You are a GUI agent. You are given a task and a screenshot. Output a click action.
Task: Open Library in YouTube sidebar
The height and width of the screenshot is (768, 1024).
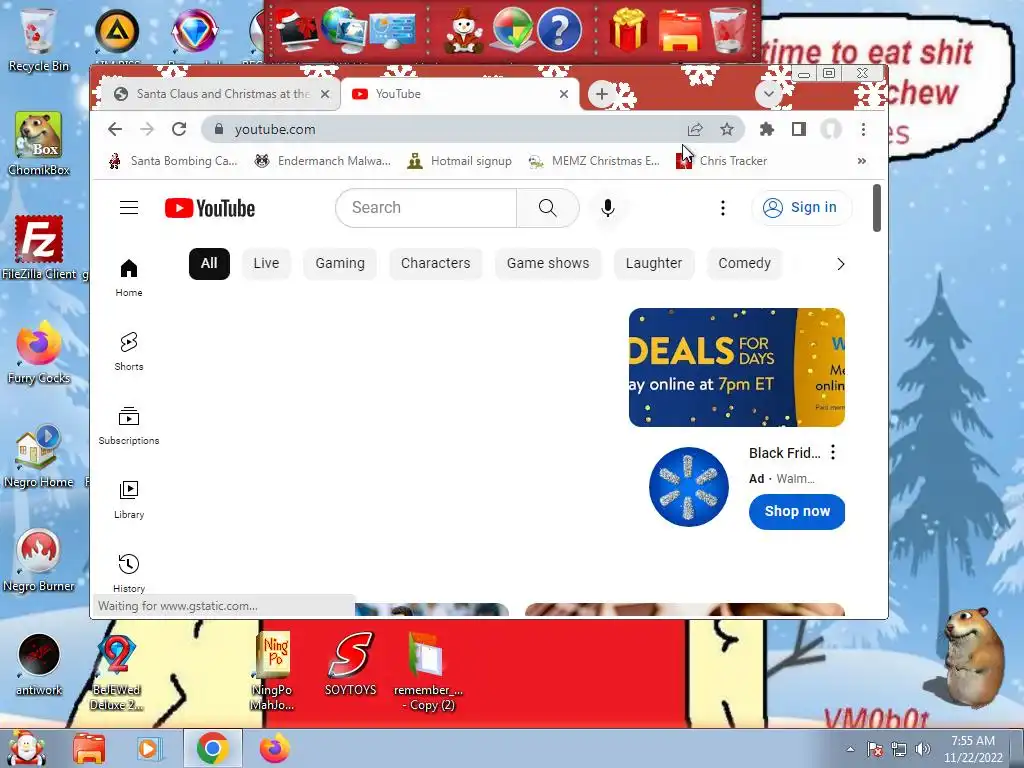point(129,500)
